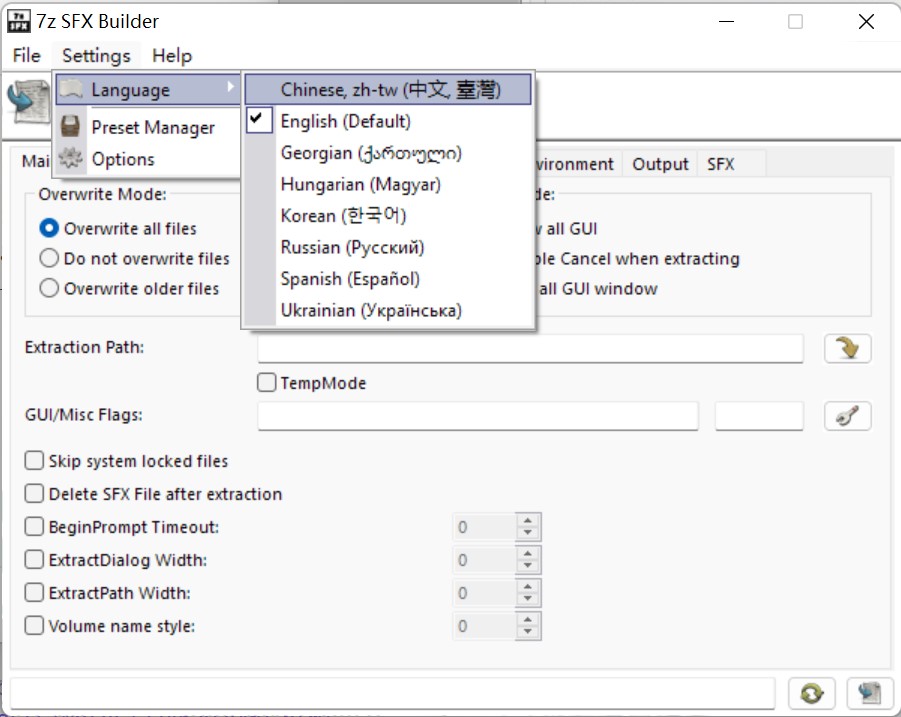Click the small field right of GUI/Misc Flags

pyautogui.click(x=759, y=415)
